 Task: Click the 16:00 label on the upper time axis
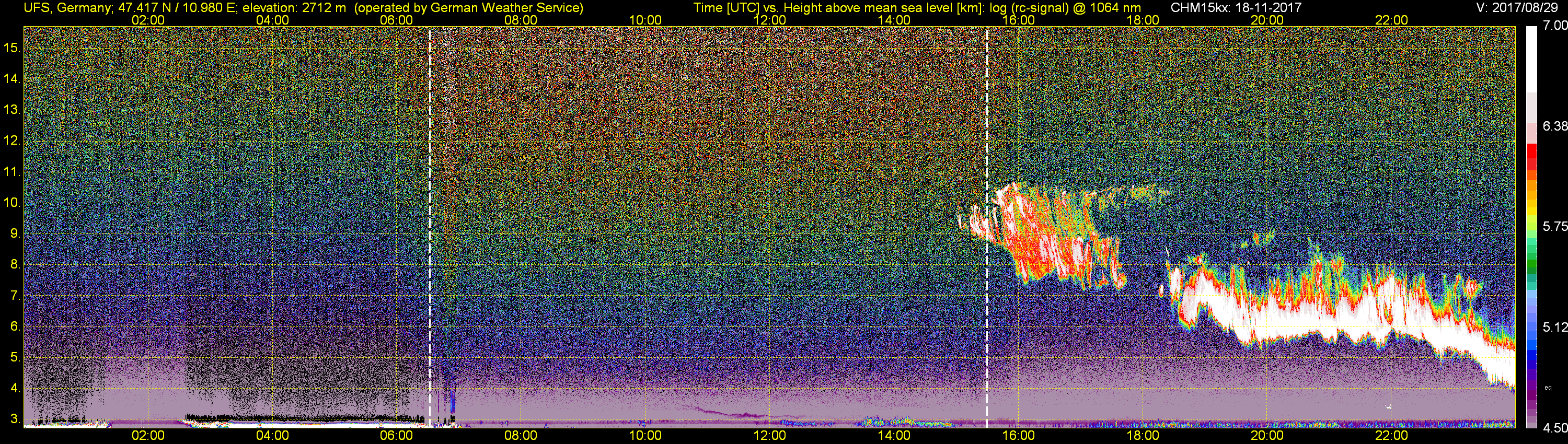pos(1018,20)
